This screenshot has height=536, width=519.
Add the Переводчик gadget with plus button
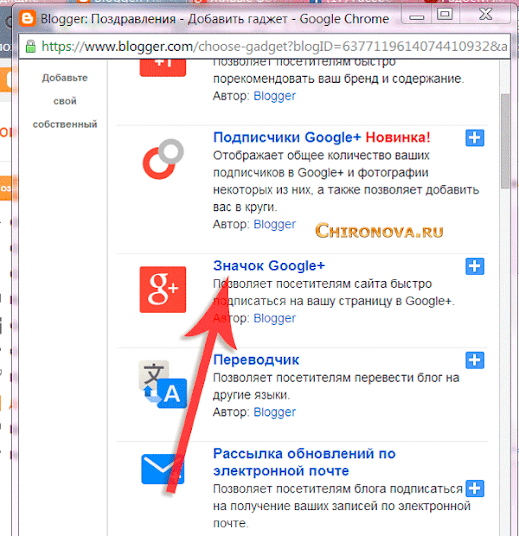coord(475,360)
